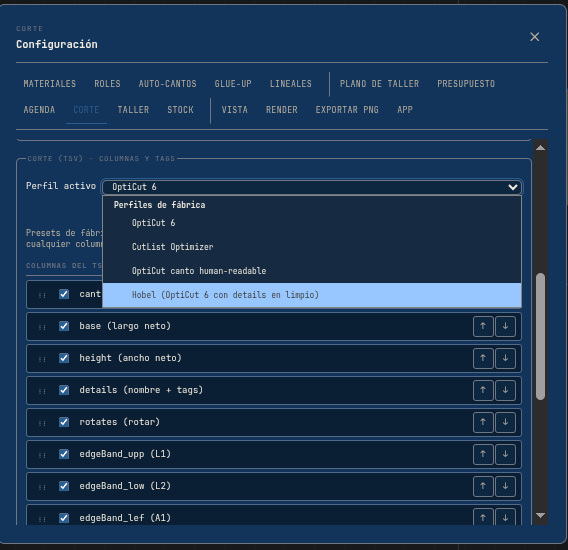Click drag handle of edgeBand_lef (A1) row
The height and width of the screenshot is (550, 568).
click(x=42, y=519)
